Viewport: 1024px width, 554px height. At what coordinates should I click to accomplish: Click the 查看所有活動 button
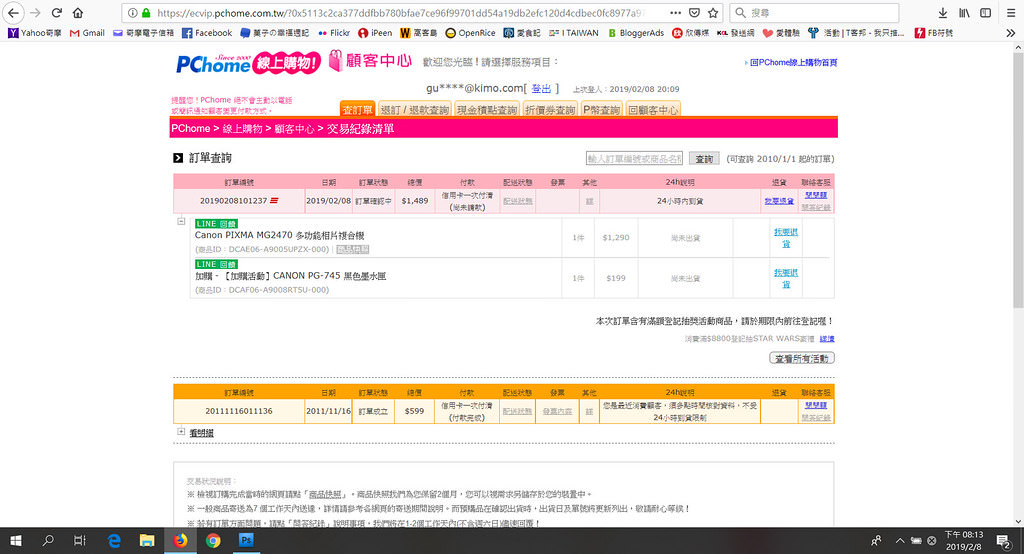point(802,358)
